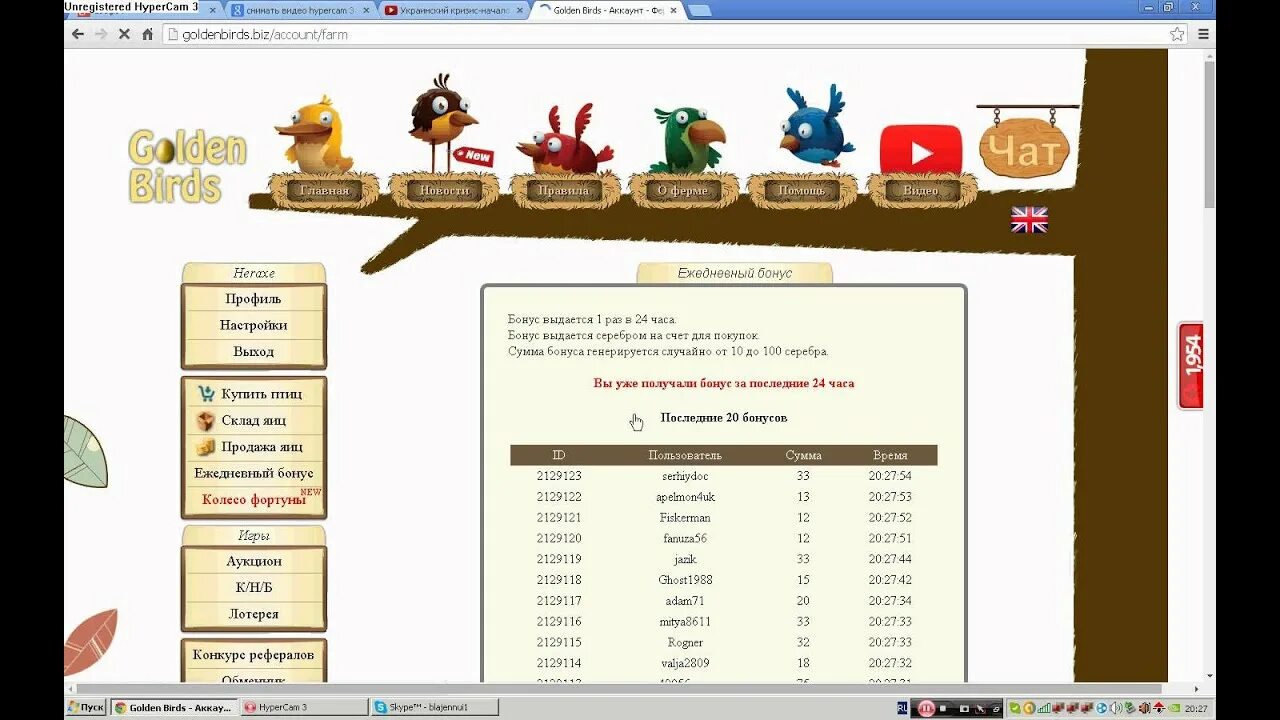The height and width of the screenshot is (720, 1280).
Task: Open a new browser tab
Action: (x=700, y=10)
